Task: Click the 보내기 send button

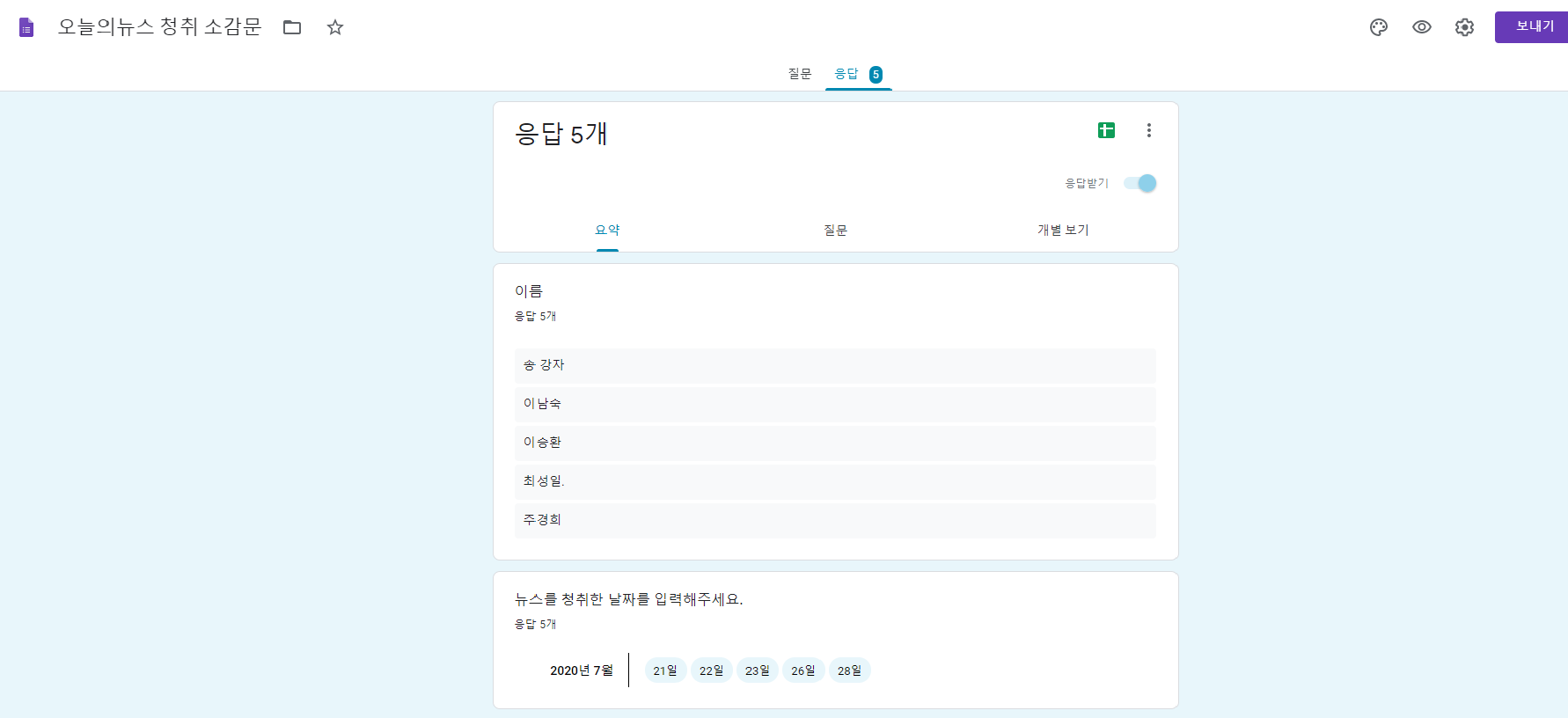Action: (x=1532, y=27)
